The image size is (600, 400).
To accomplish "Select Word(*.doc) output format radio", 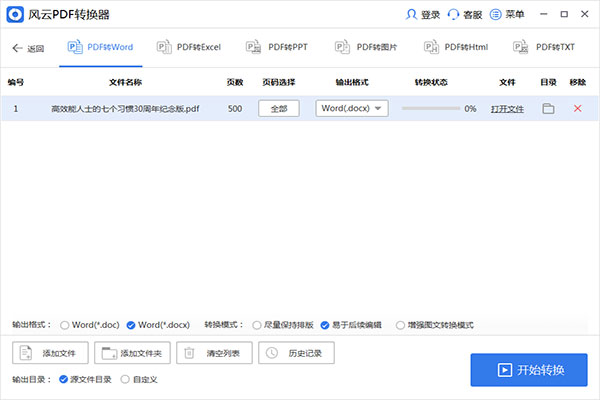I will [x=65, y=325].
